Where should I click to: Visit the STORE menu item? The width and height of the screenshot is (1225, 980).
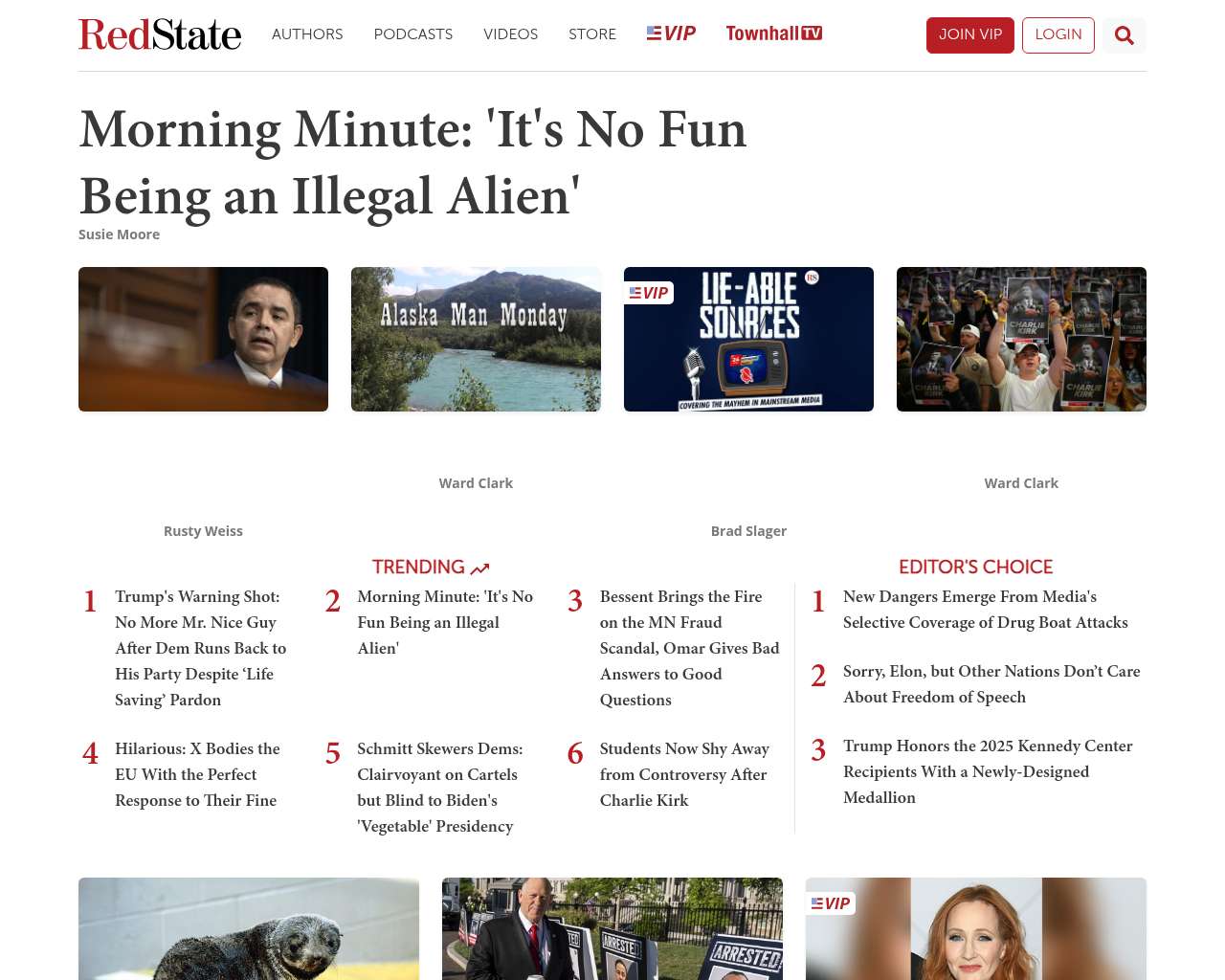pos(592,34)
